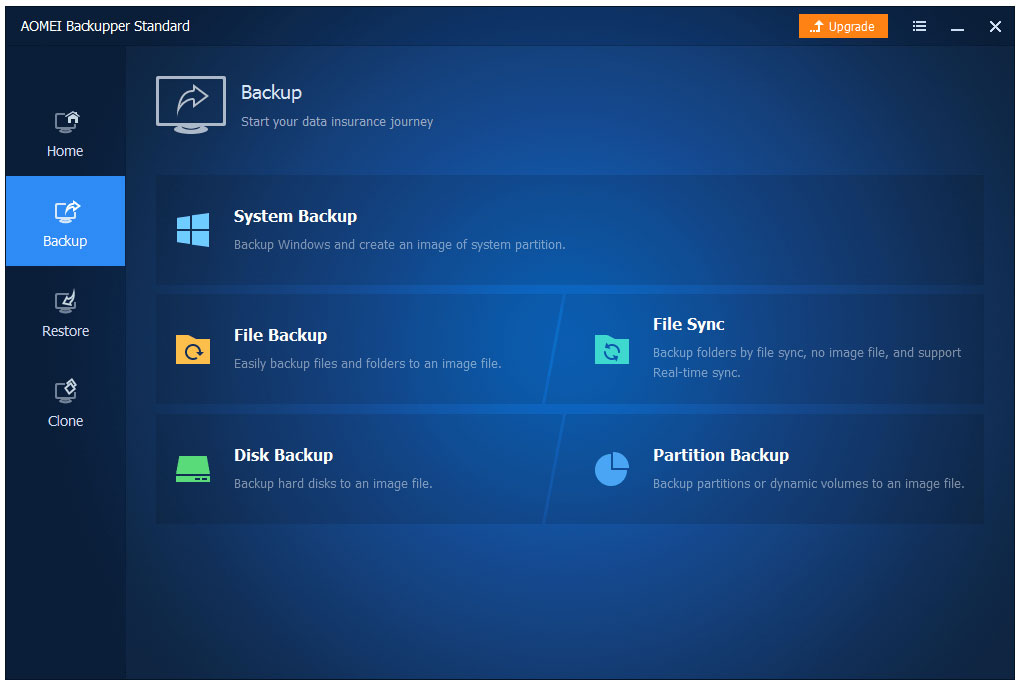Choose File Sync title

(x=688, y=324)
